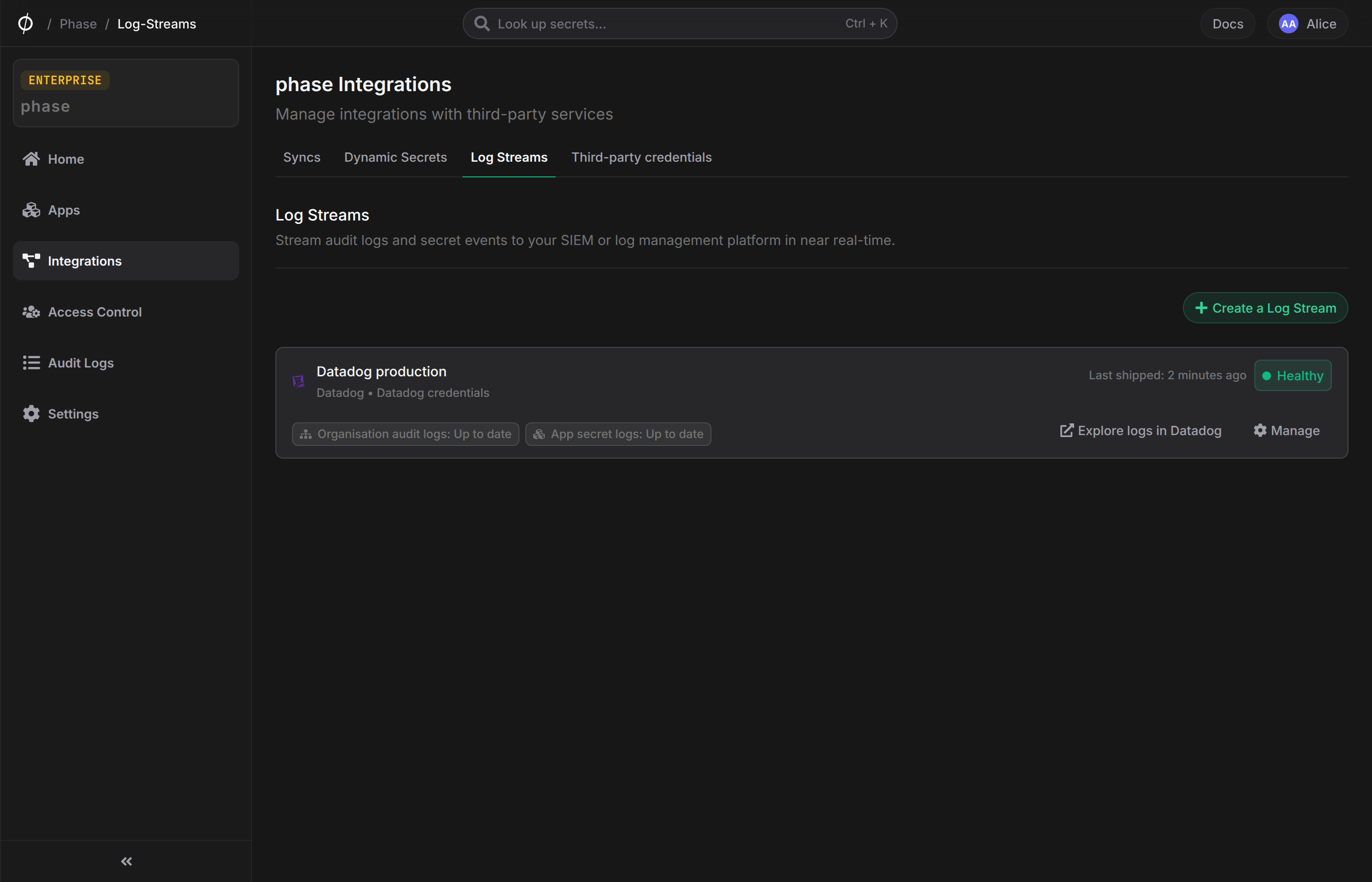Click the Last shipped: 2 minutes ago text
The image size is (1372, 882).
[x=1167, y=375]
